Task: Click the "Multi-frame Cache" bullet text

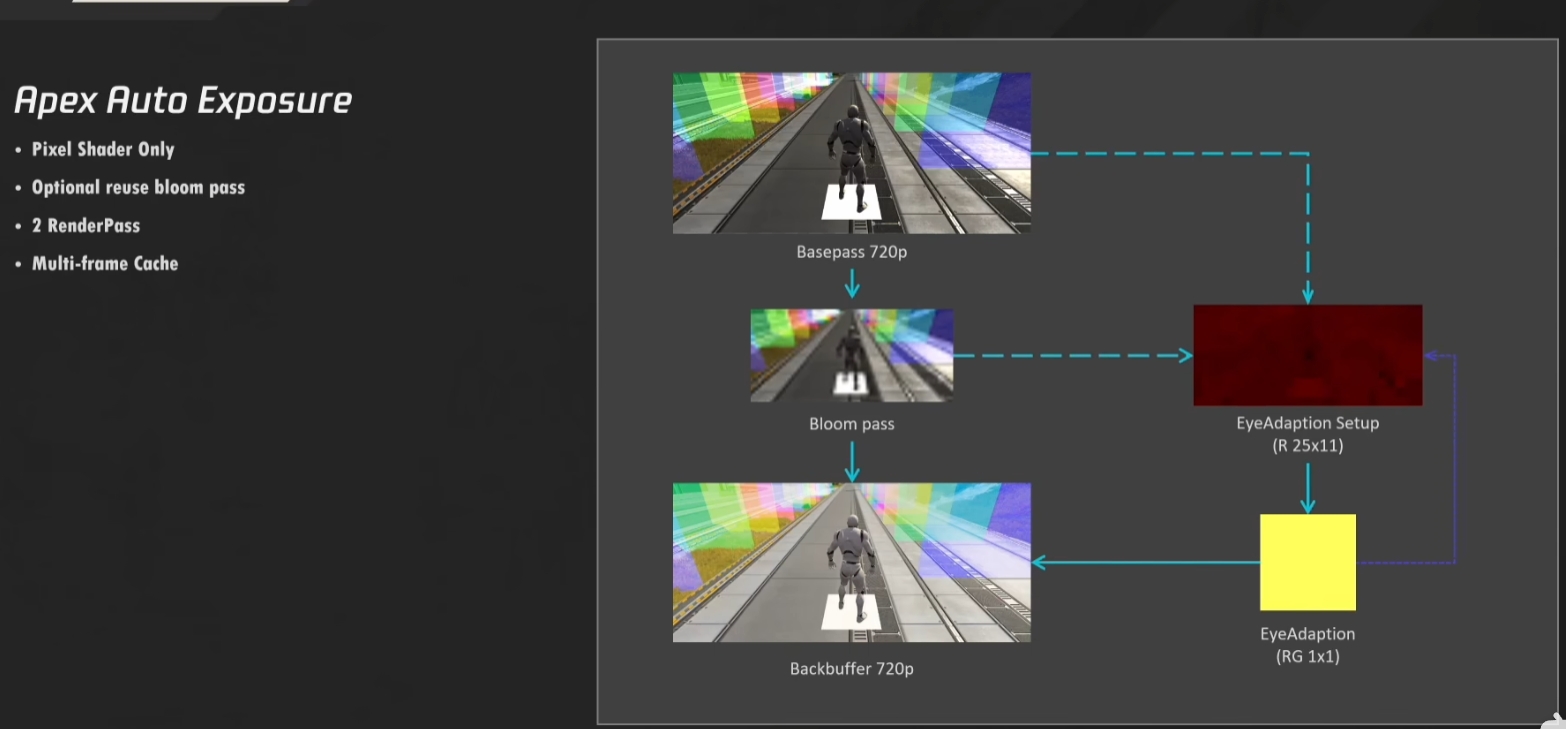Action: pyautogui.click(x=105, y=263)
